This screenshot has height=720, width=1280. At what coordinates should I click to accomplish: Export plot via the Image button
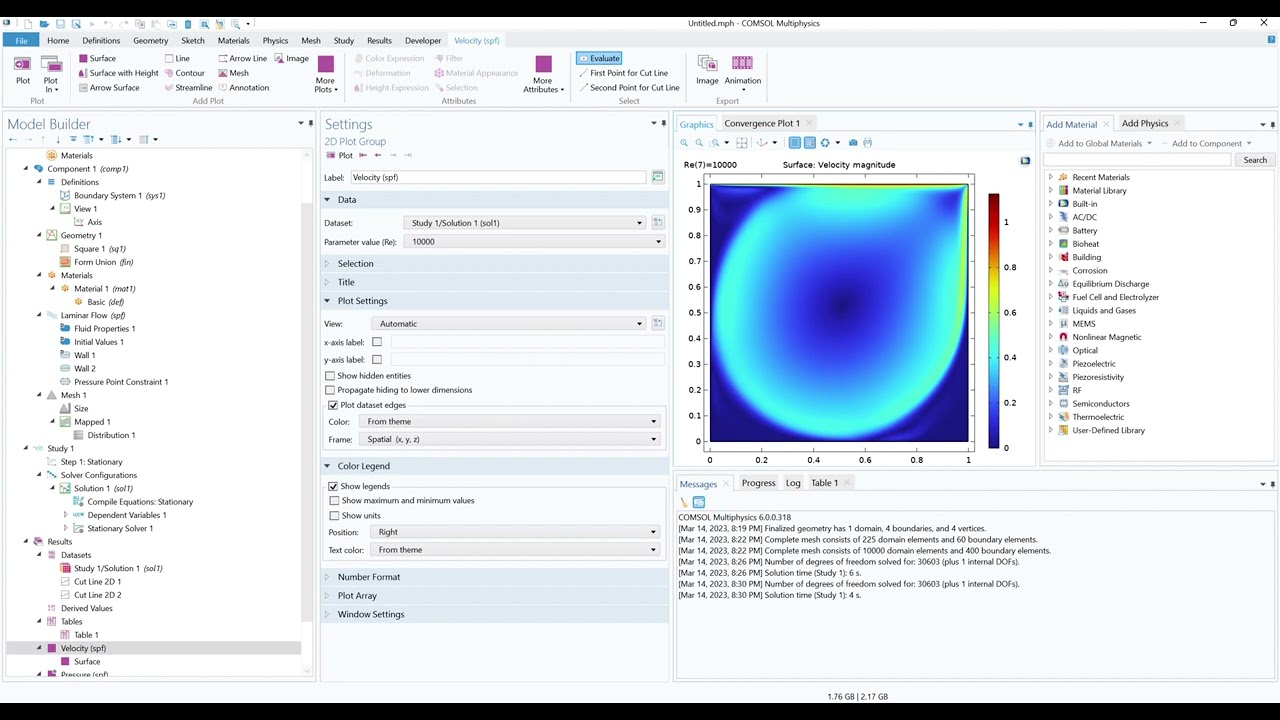(707, 70)
